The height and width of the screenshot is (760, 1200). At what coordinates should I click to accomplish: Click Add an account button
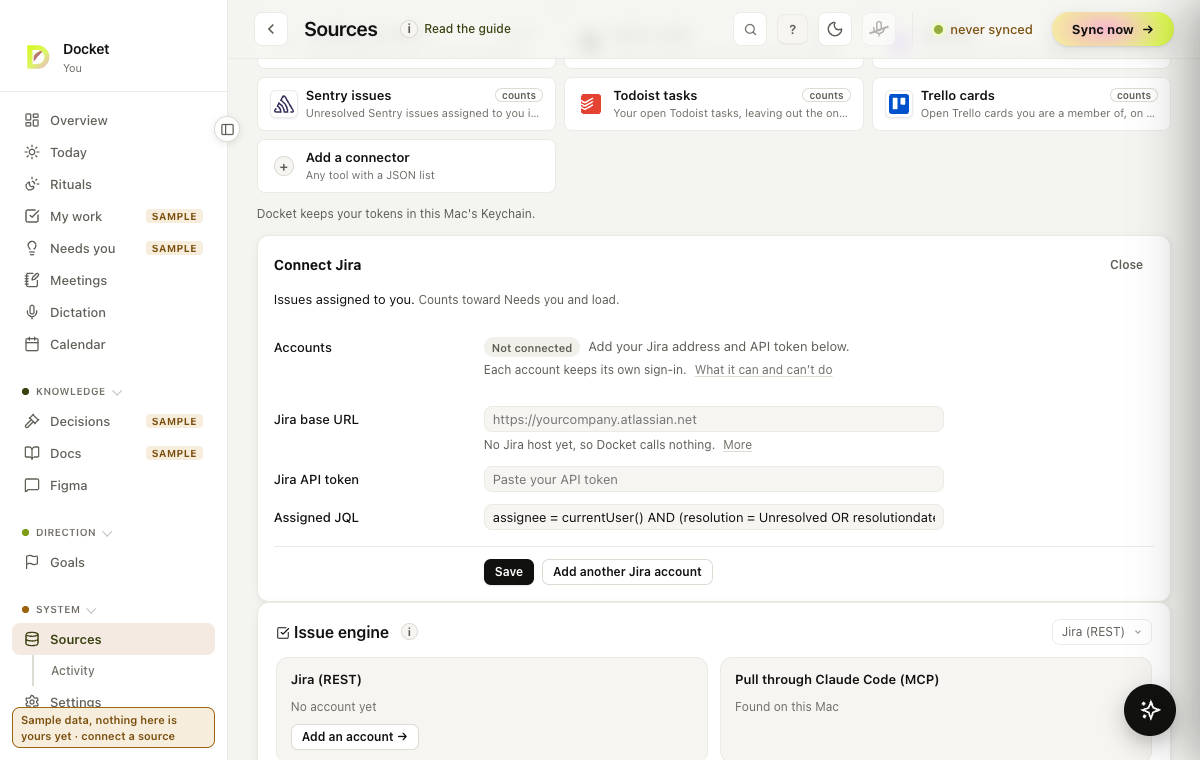(x=354, y=737)
